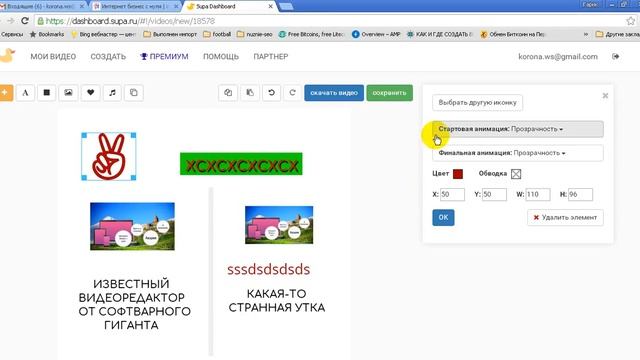Screen dimensions: 640x360
Task: Go forward in browser history
Action: pos(10,21)
